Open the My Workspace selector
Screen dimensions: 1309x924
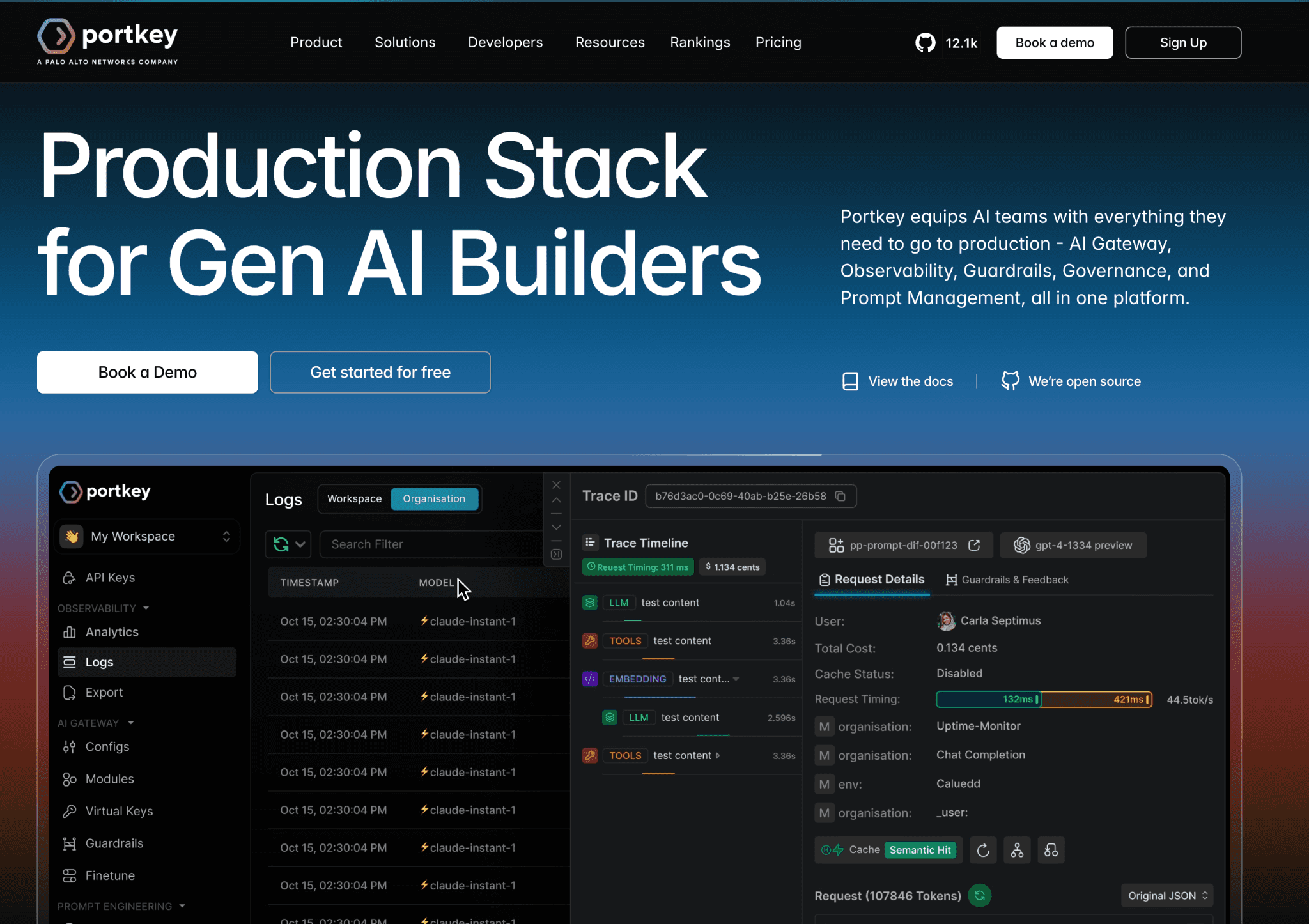click(x=147, y=536)
